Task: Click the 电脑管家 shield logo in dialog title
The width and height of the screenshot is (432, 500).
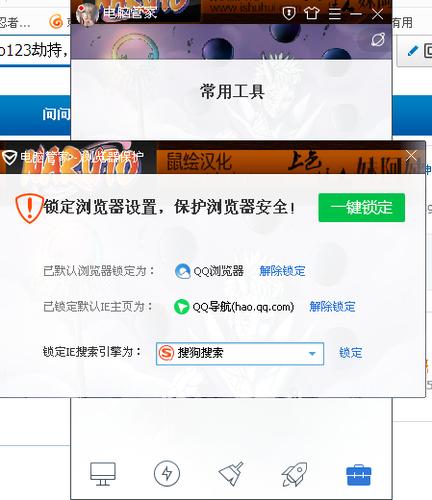Action: [x=9, y=157]
